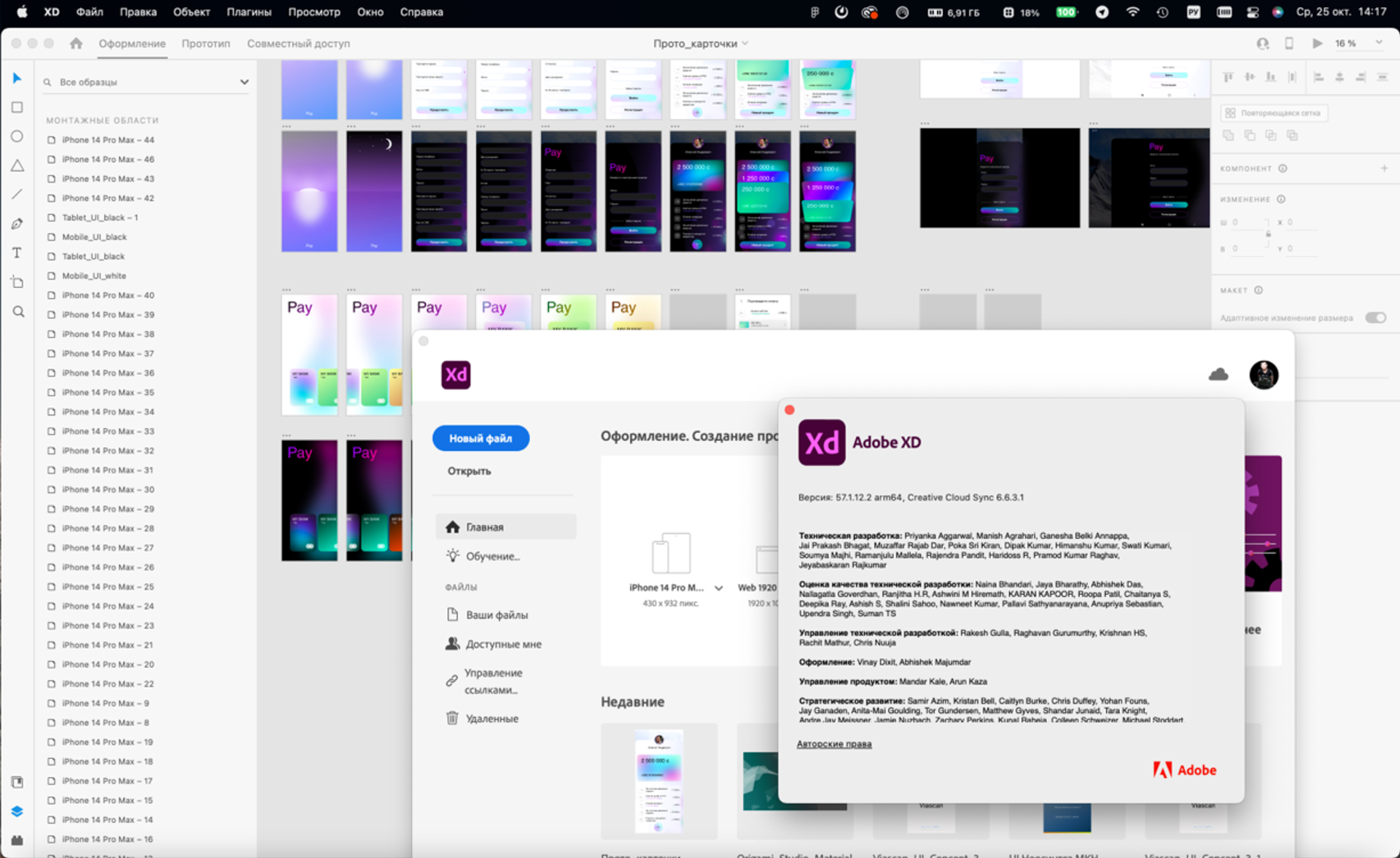Click the invite user avatar icon
Viewport: 1400px width, 858px height.
point(1262,43)
